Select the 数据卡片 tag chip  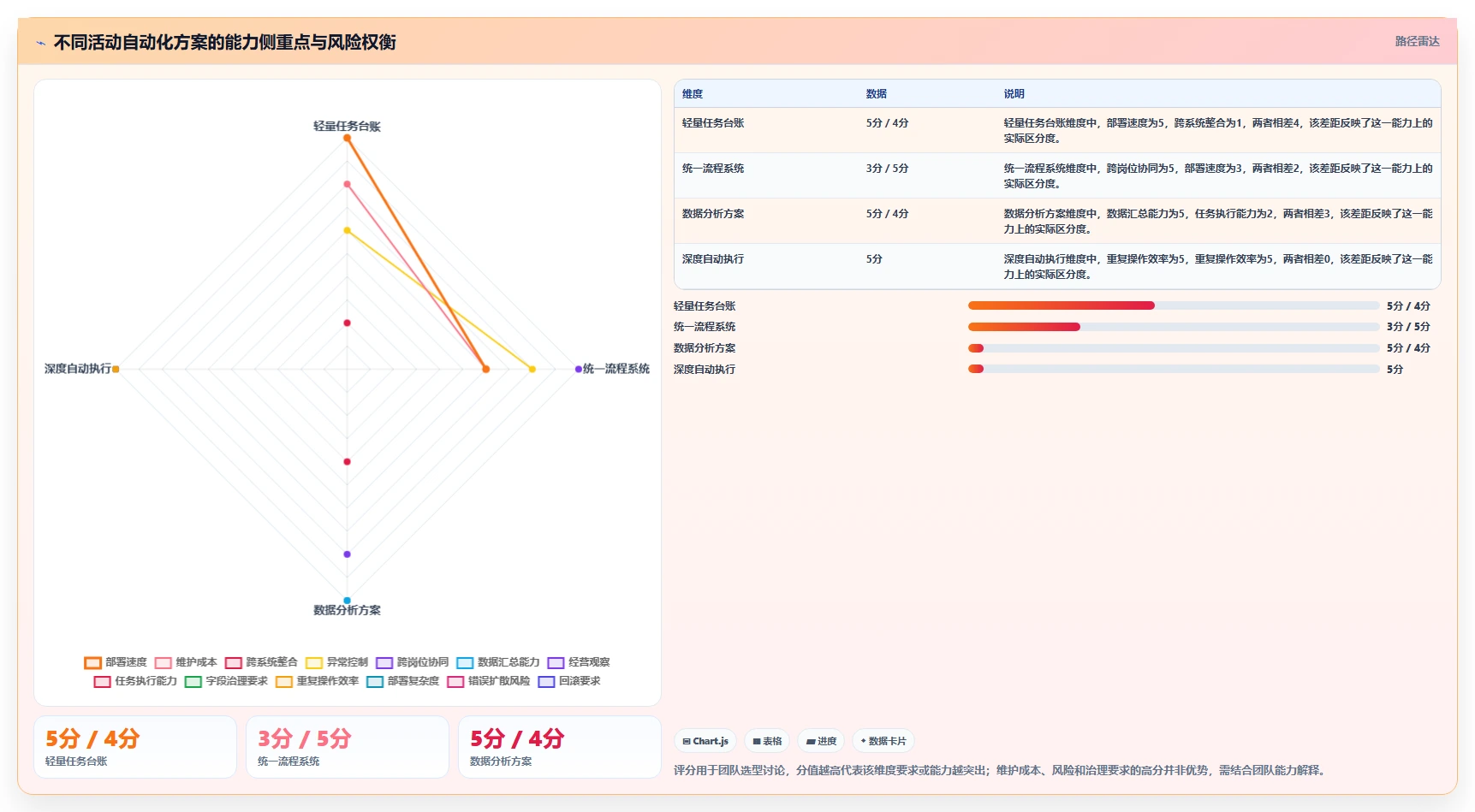pyautogui.click(x=883, y=741)
